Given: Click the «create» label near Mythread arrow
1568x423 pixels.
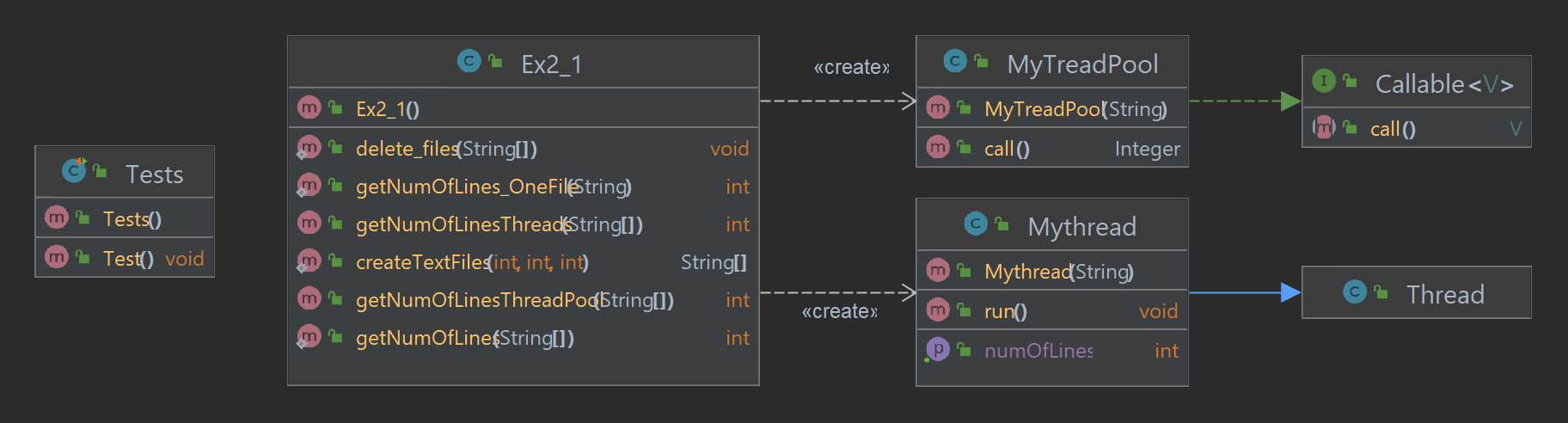Looking at the screenshot, I should click(840, 311).
